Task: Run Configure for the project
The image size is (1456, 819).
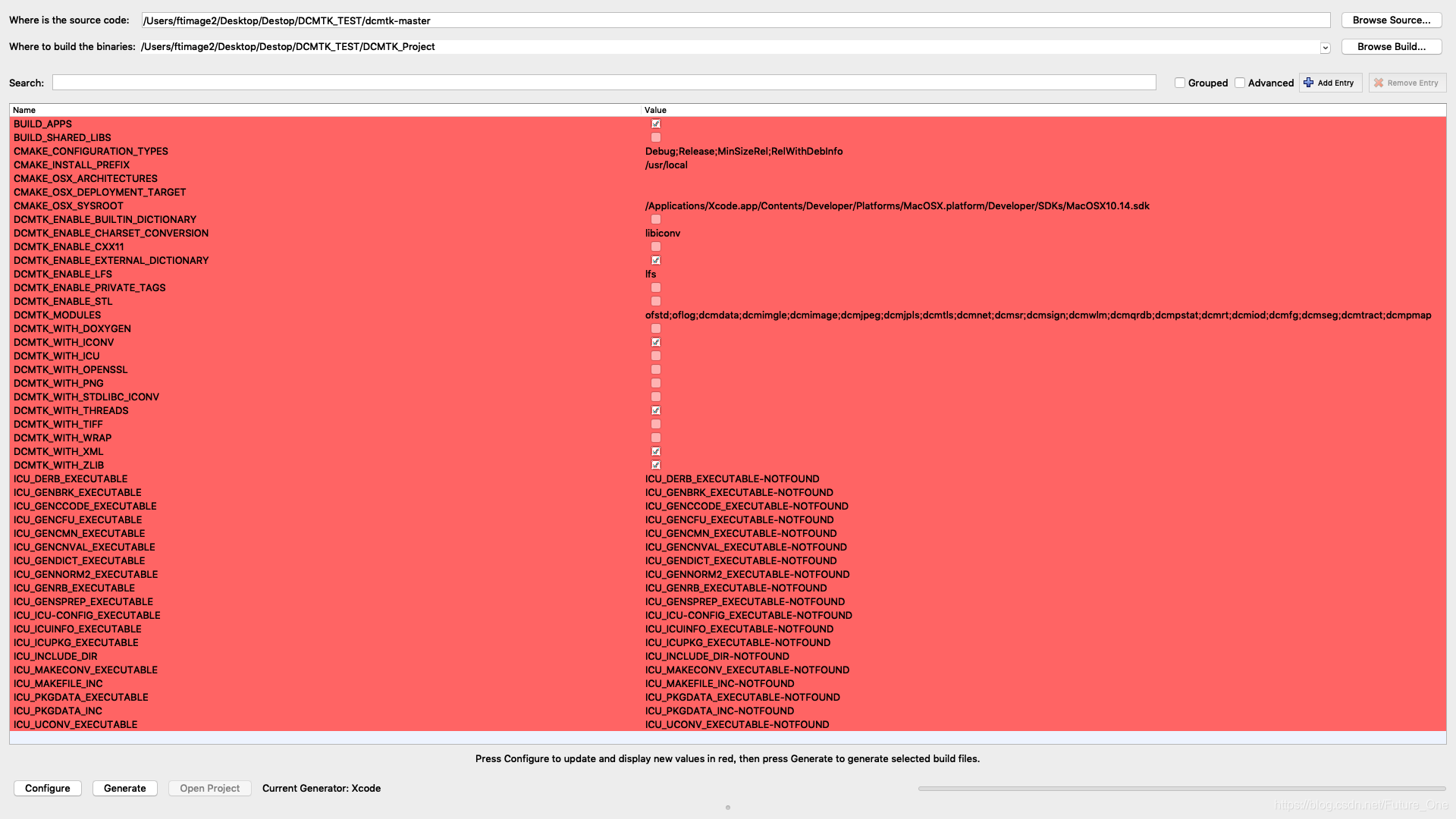Action: 48,789
